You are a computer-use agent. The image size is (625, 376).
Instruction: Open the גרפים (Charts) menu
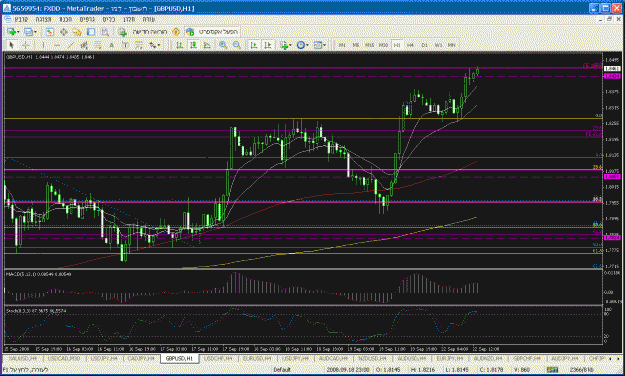(87, 19)
